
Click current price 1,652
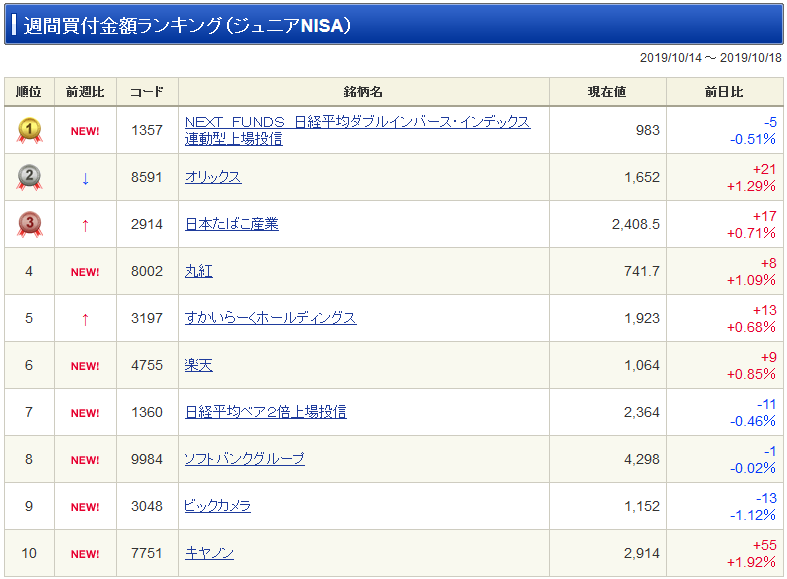click(642, 178)
